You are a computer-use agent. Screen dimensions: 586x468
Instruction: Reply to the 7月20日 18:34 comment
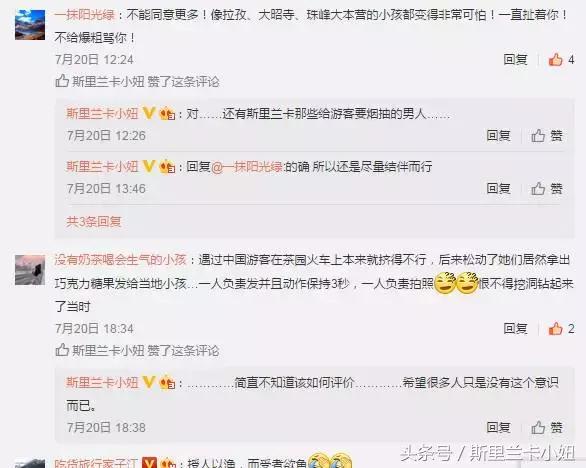pos(515,329)
